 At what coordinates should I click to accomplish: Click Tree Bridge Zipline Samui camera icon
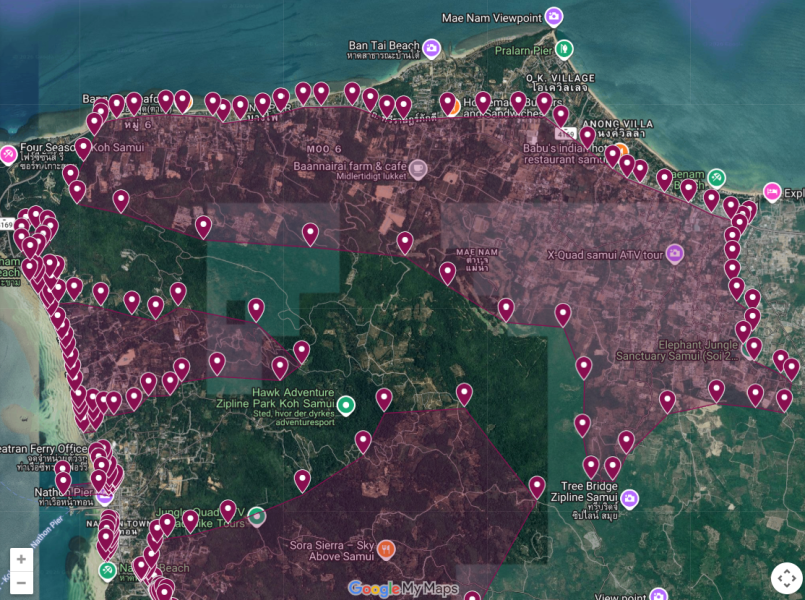[x=629, y=498]
